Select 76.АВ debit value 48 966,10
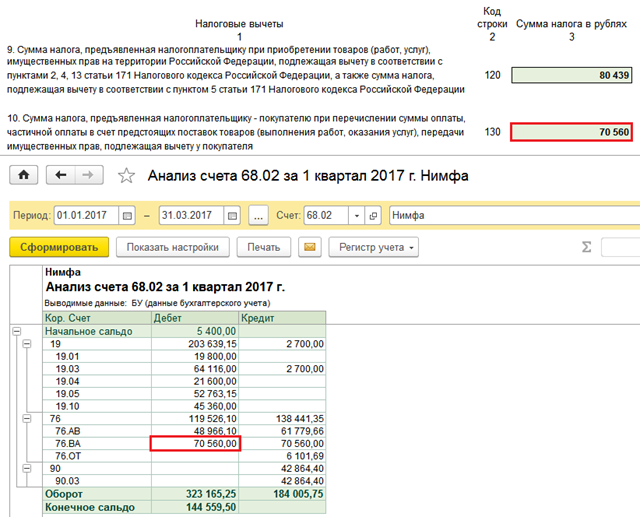This screenshot has height=517, width=640. (x=195, y=431)
